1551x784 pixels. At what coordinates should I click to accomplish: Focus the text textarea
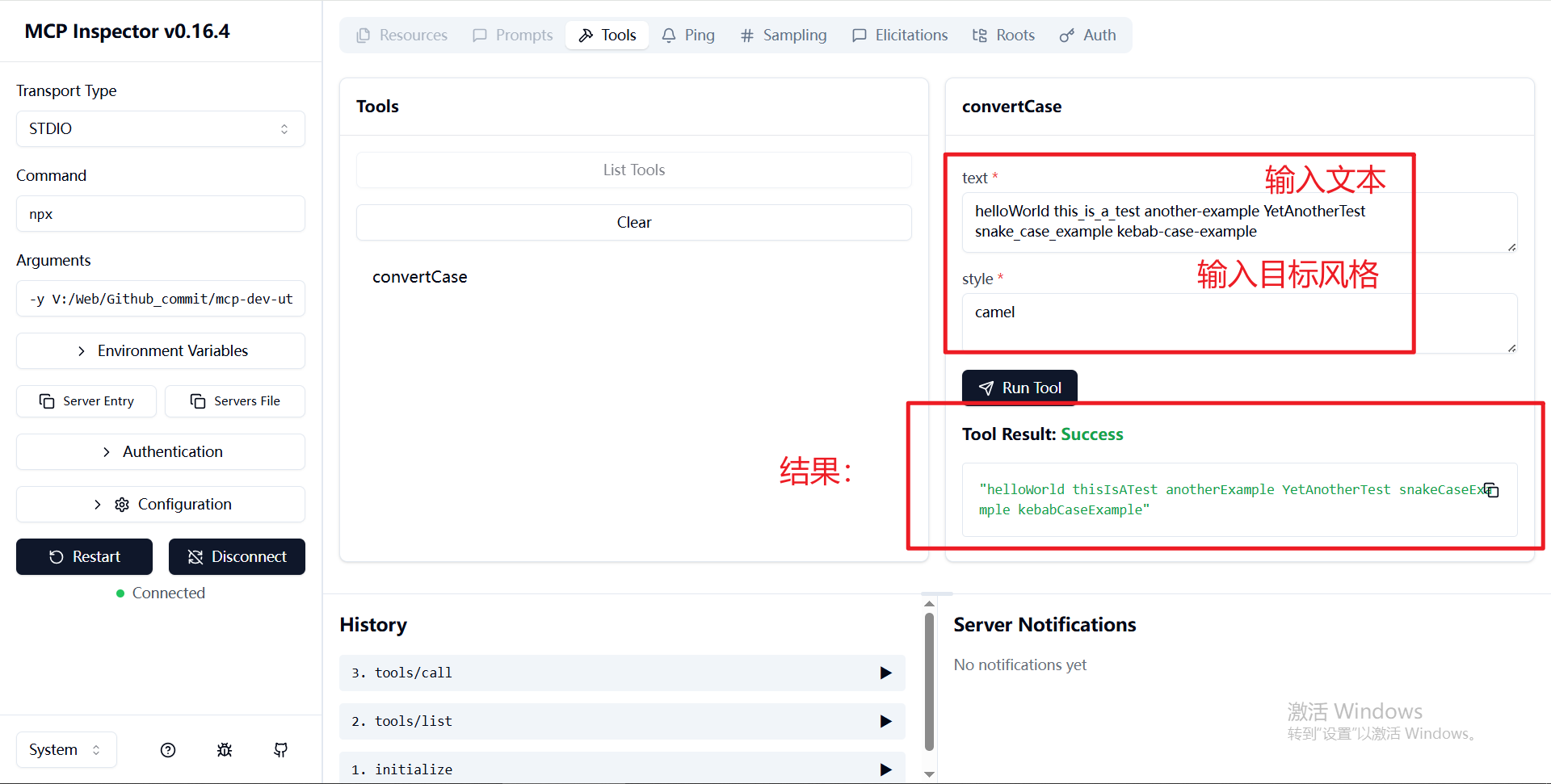[1239, 222]
